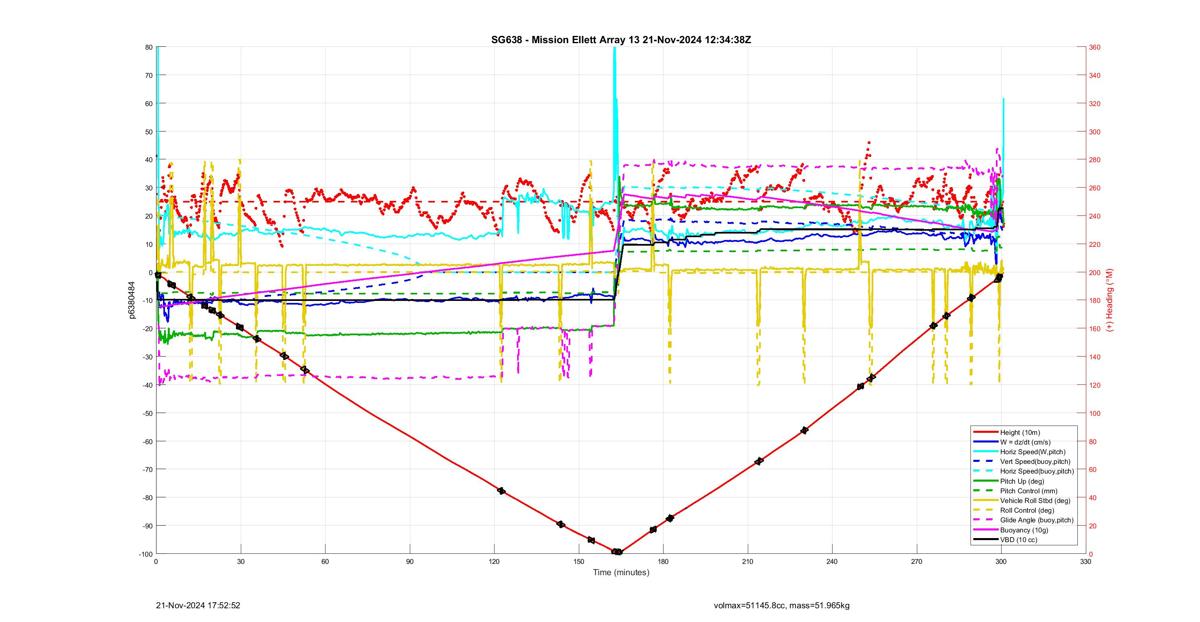Click the left y-axis tick label '80'
The height and width of the screenshot is (622, 1200).
pos(148,47)
